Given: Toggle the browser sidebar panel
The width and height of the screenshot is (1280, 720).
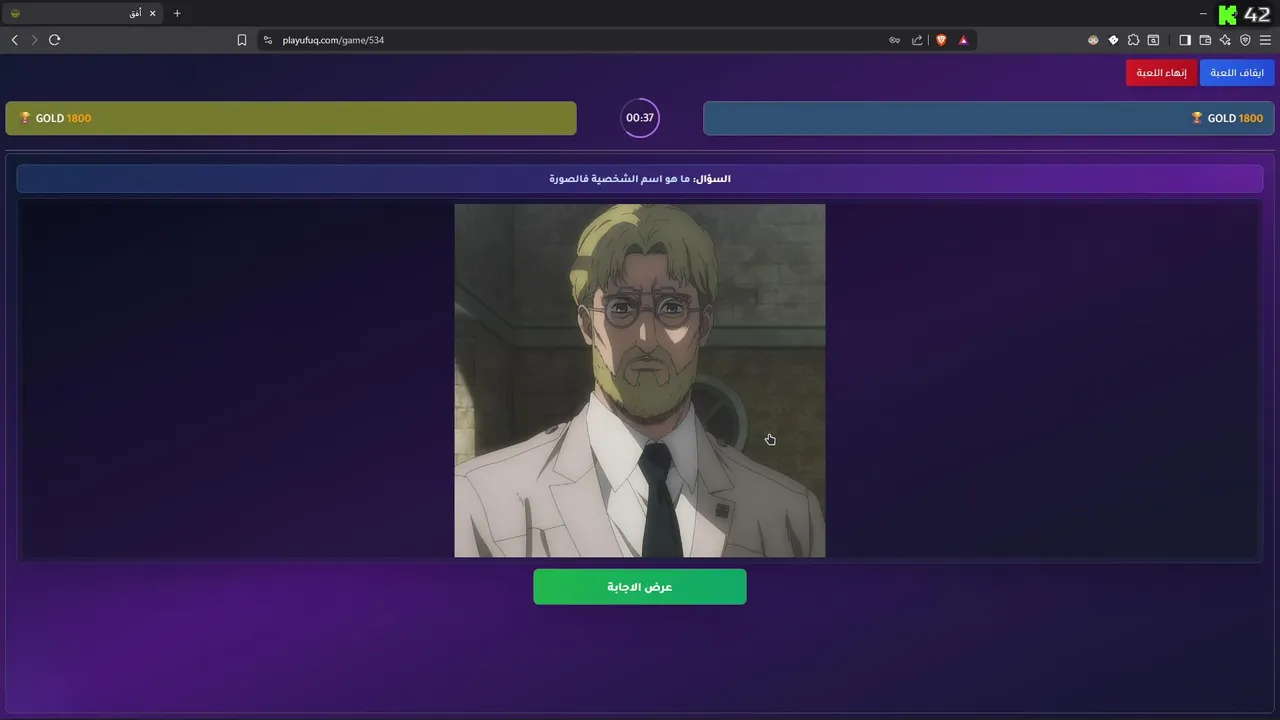Looking at the screenshot, I should pos(1185,40).
